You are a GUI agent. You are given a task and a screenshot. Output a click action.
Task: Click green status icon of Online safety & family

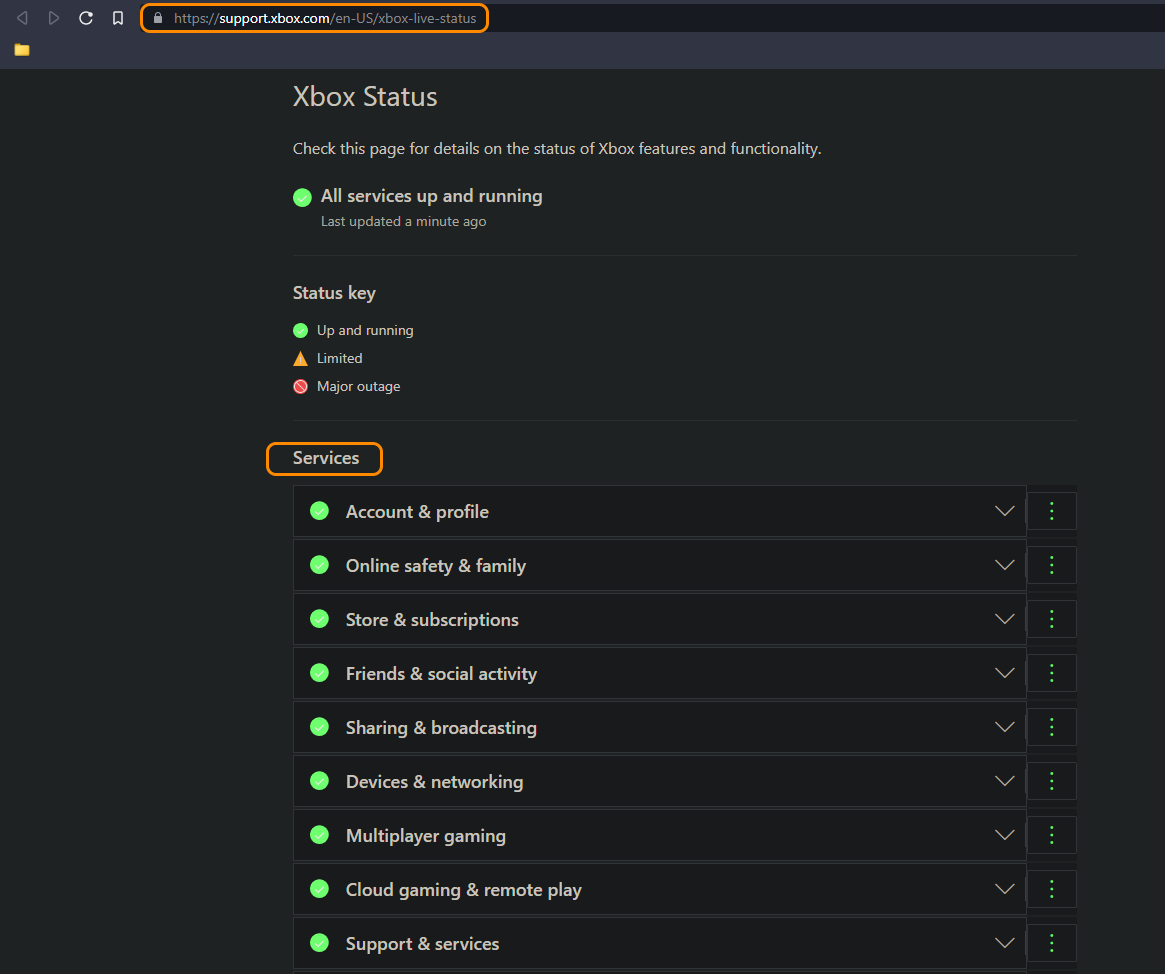(319, 565)
